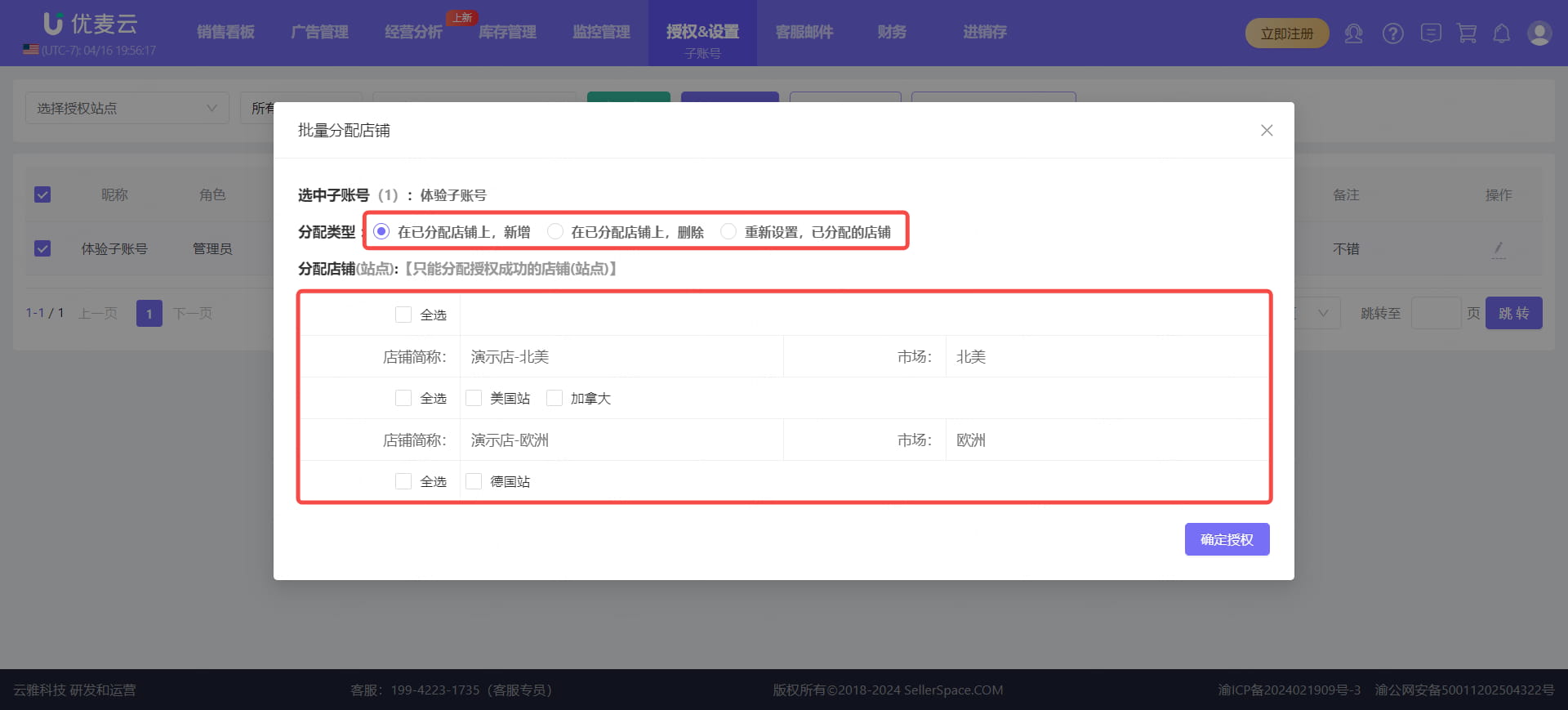The height and width of the screenshot is (710, 1568).
Task: Close the 批量分配店铺 dialog
Action: (x=1266, y=131)
